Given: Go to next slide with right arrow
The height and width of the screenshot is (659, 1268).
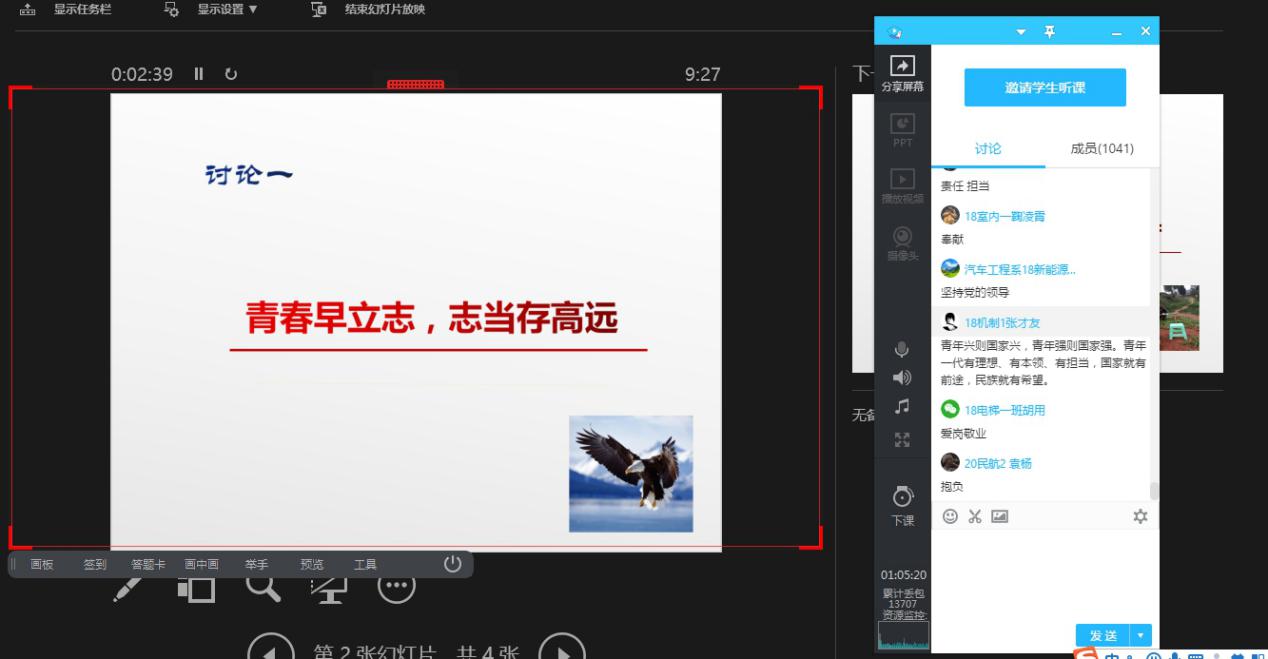Looking at the screenshot, I should coord(562,649).
